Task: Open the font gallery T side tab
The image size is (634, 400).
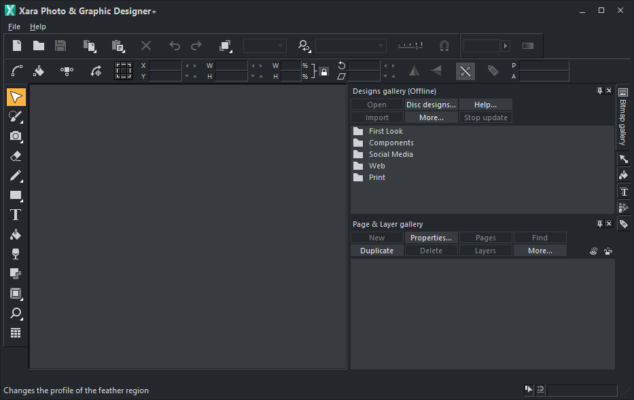Action: coord(623,192)
